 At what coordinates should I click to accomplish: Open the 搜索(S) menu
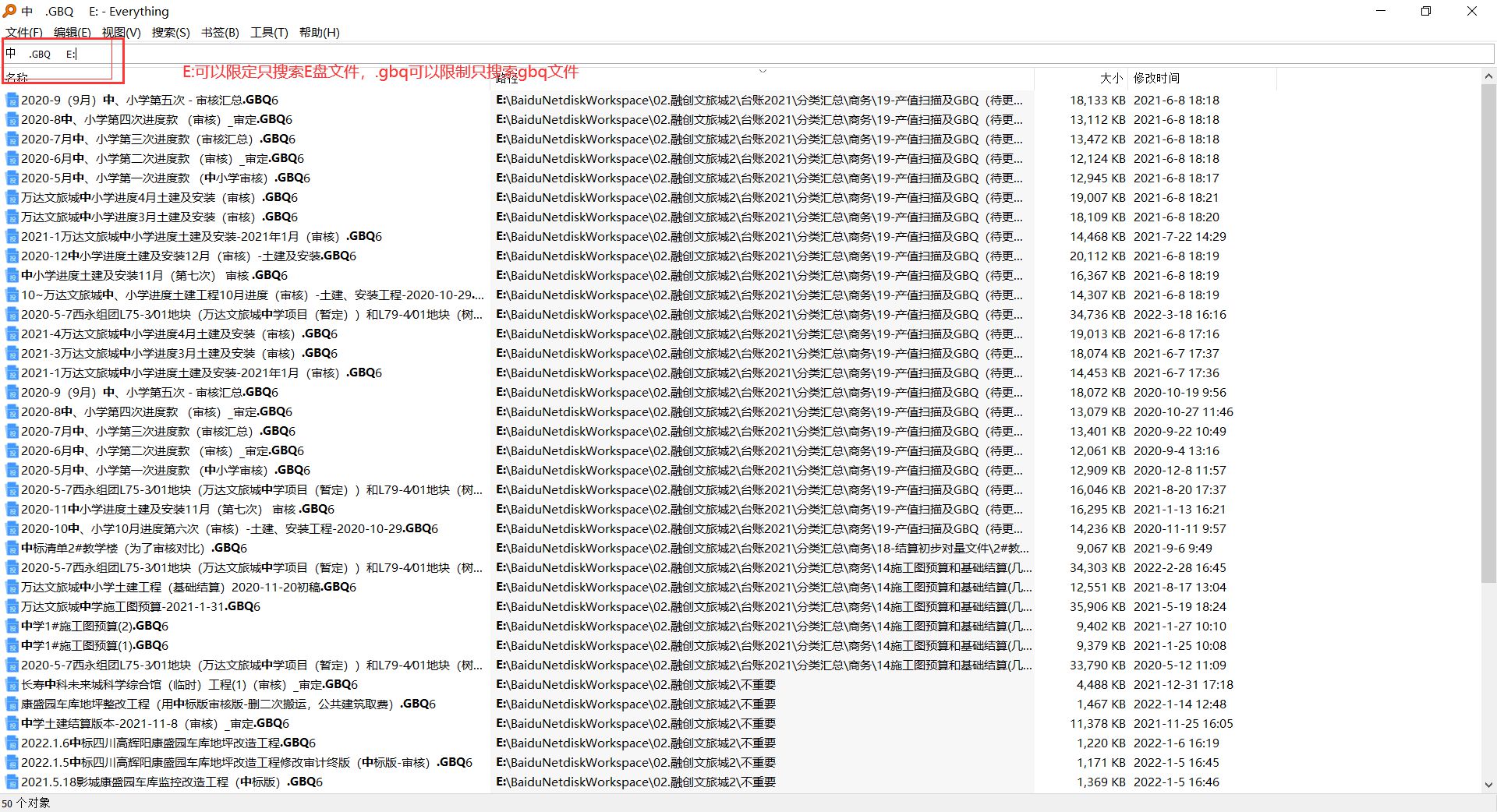(170, 32)
